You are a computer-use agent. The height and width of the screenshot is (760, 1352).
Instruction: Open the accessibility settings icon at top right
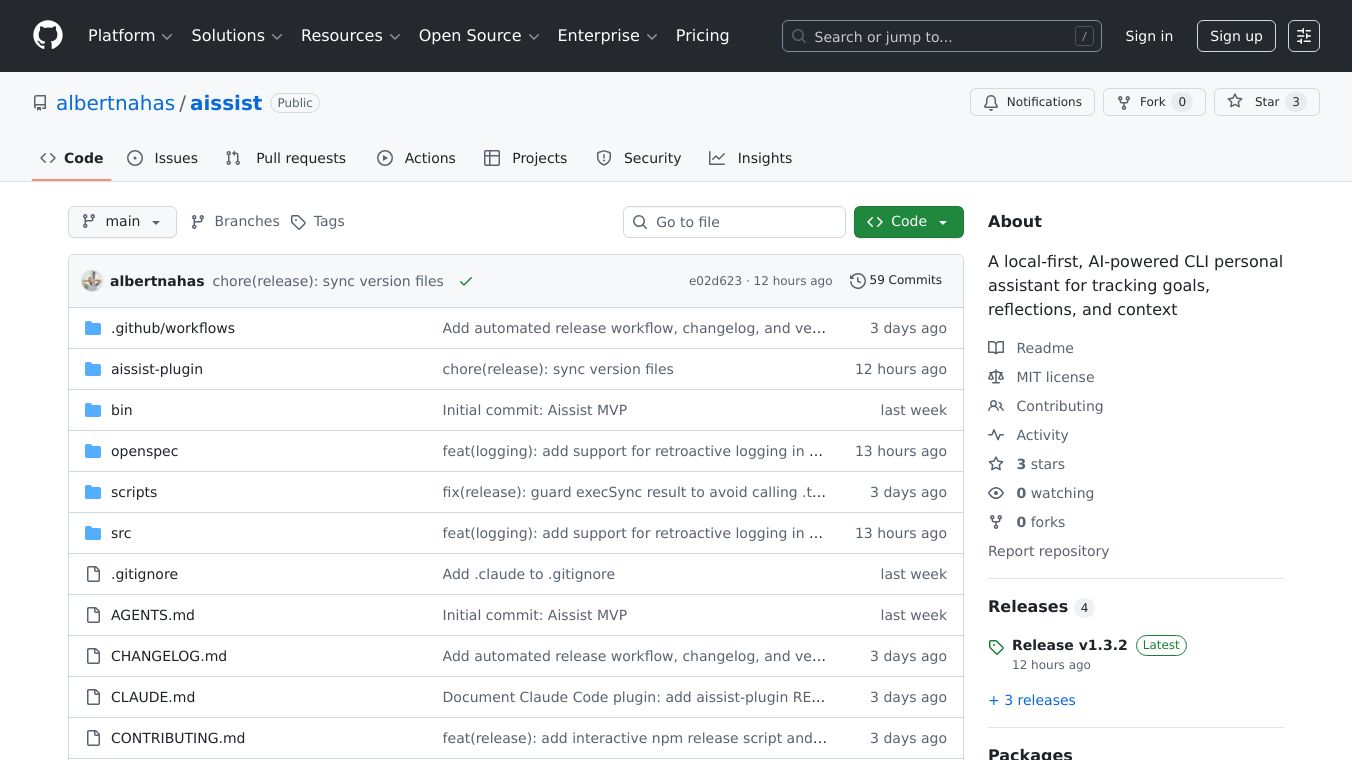tap(1303, 36)
